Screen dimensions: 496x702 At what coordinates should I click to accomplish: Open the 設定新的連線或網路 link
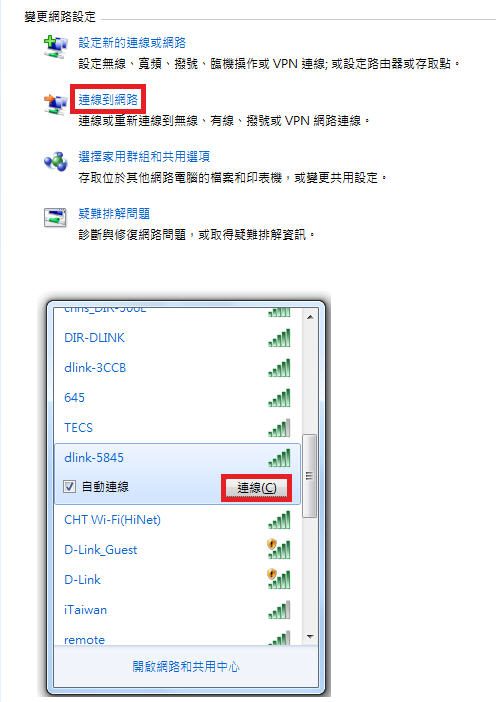point(132,43)
